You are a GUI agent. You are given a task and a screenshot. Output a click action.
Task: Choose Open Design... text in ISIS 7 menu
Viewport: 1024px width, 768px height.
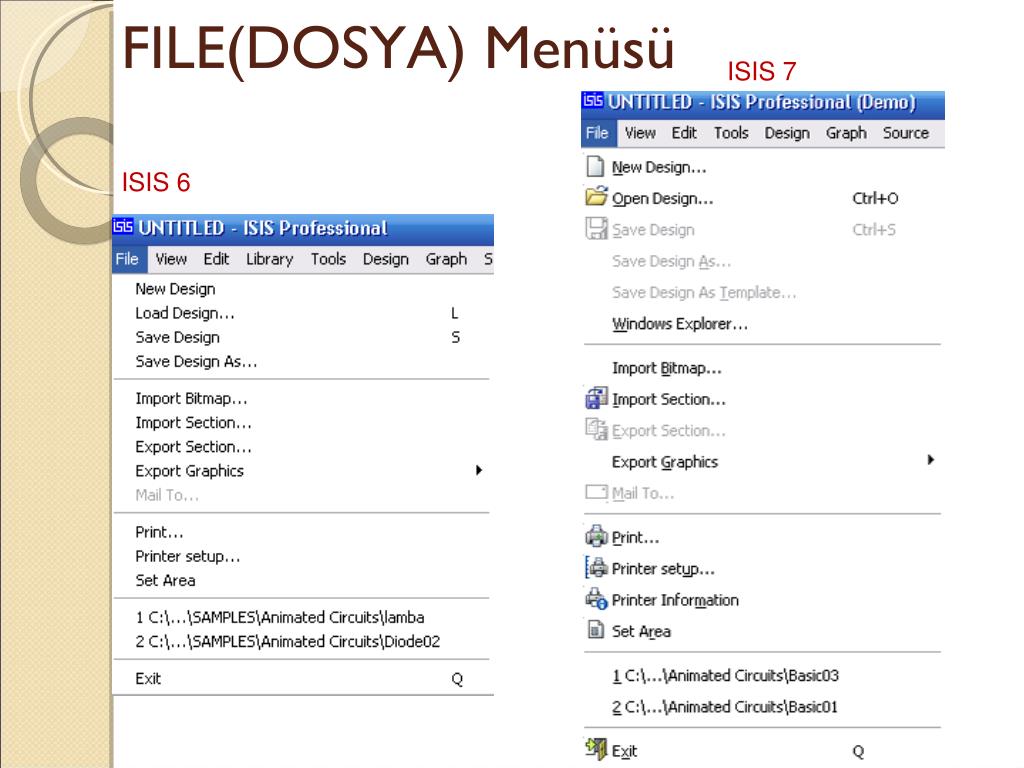click(x=662, y=198)
